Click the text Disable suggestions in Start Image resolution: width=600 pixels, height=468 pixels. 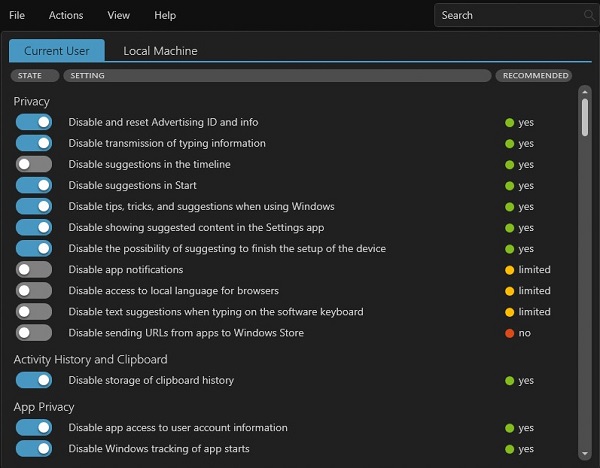(x=132, y=185)
